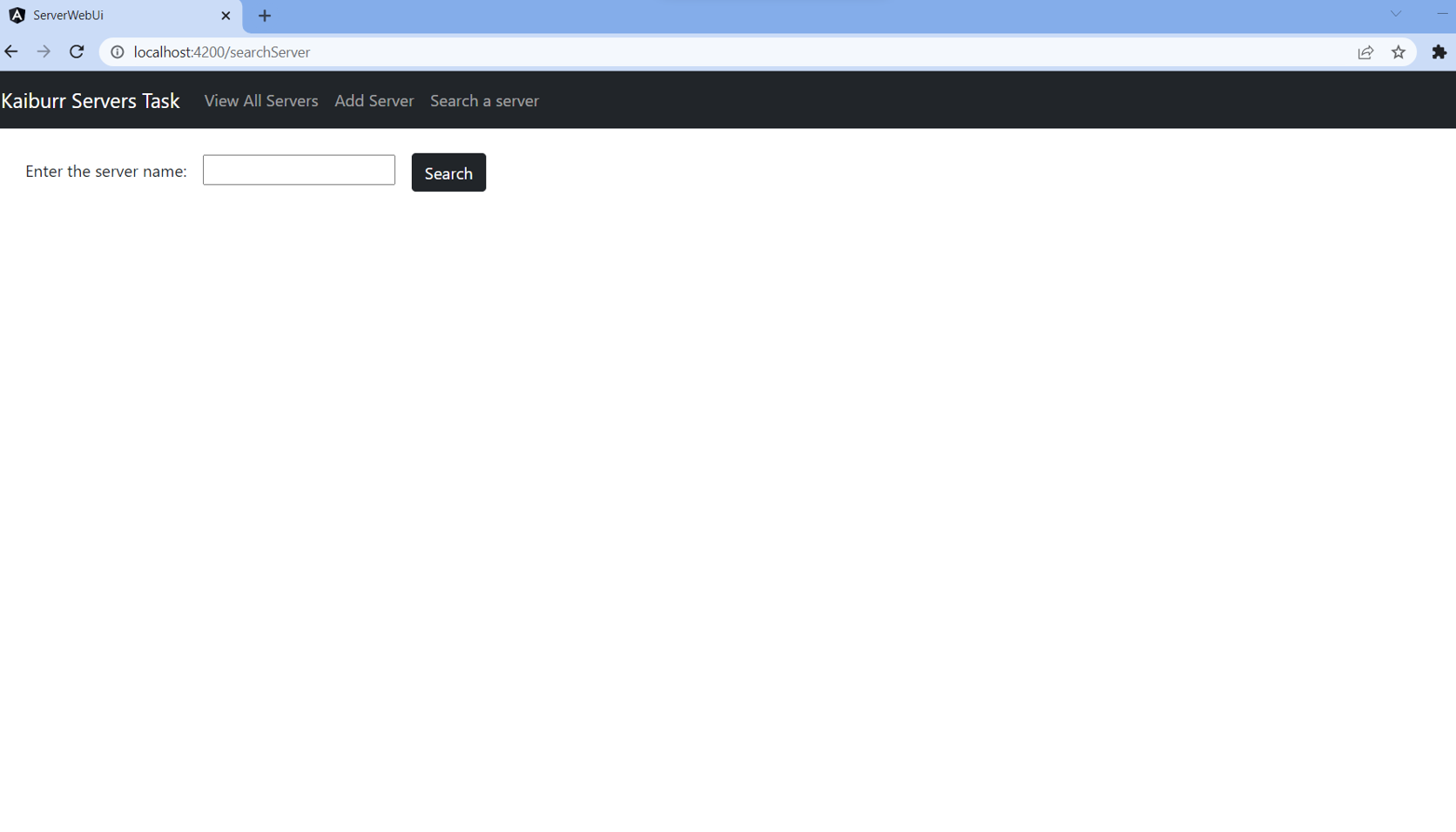Screen dimensions: 1456x832
Task: Click the ServerWebUi tab title
Action: (68, 15)
